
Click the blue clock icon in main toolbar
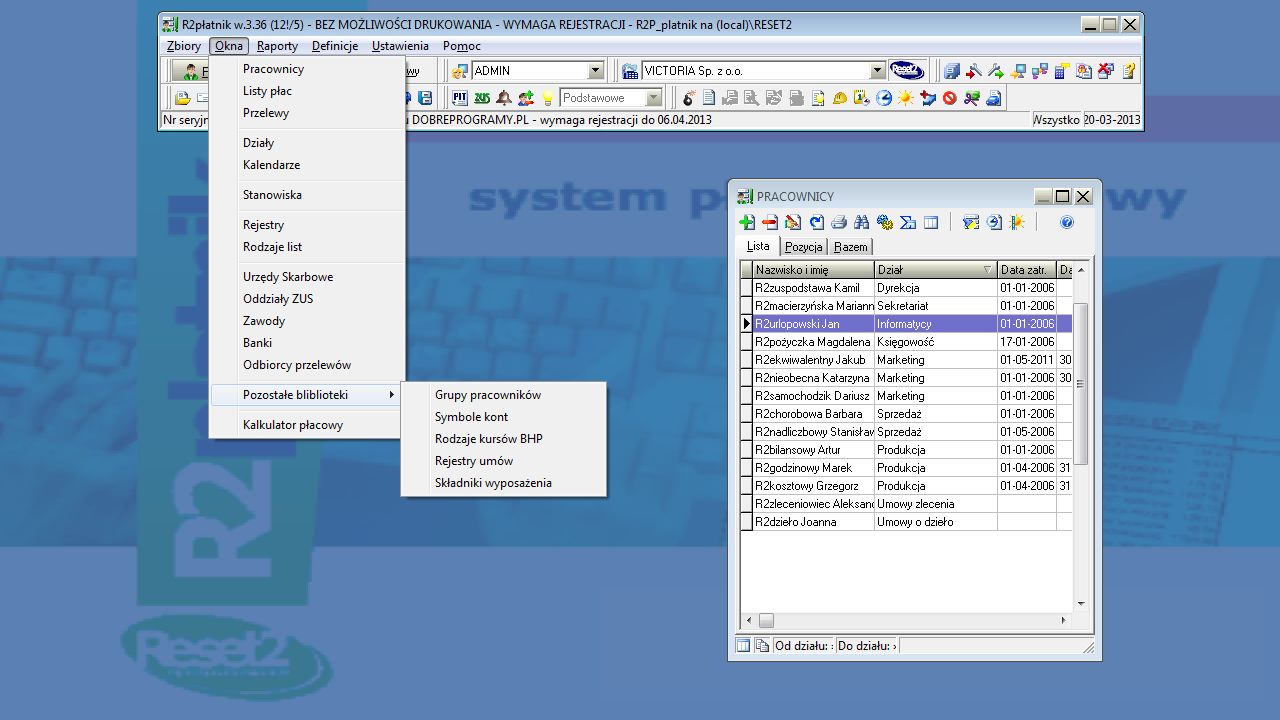[884, 98]
